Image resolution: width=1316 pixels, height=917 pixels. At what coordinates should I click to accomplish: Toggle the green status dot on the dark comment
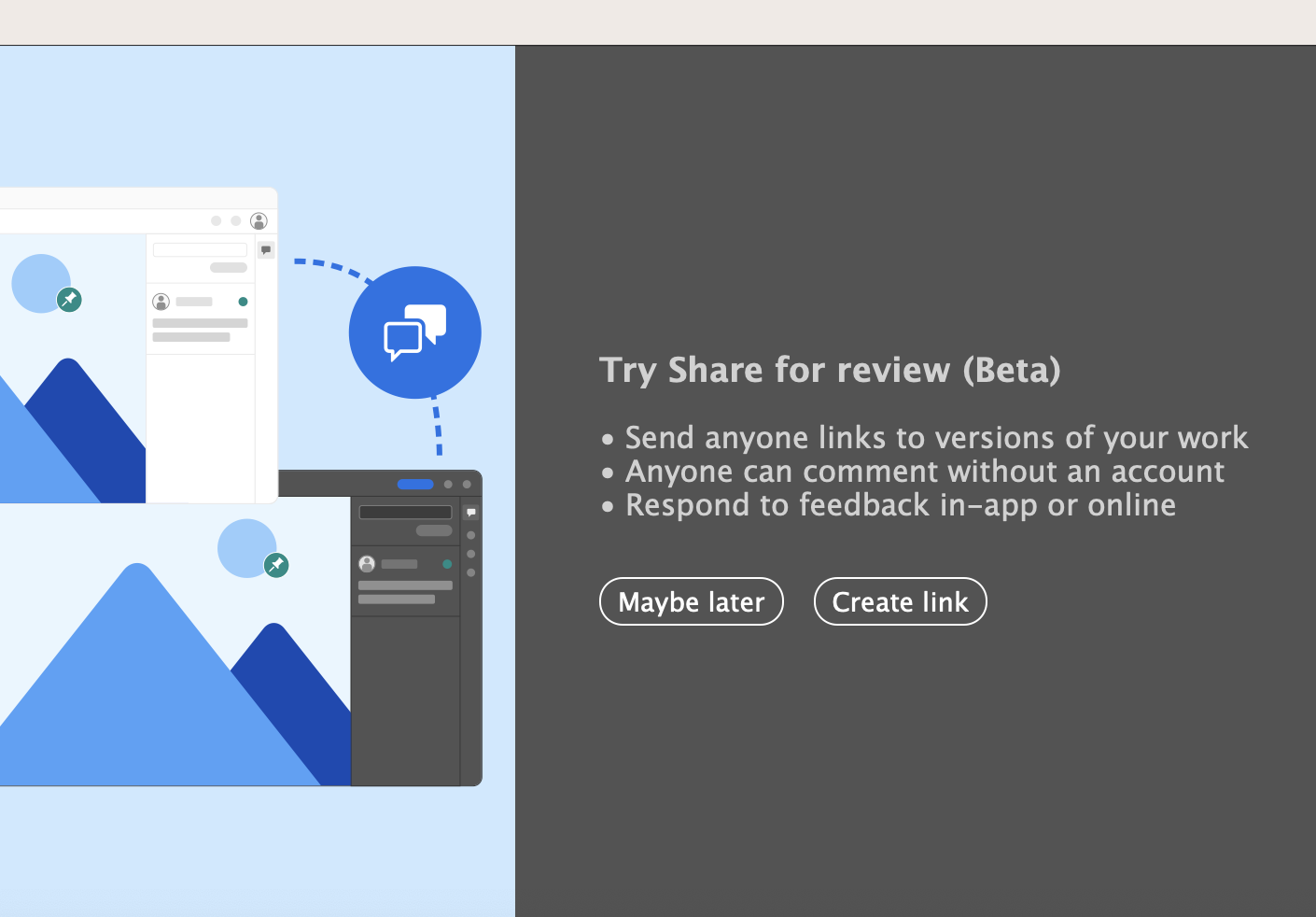coord(446,563)
